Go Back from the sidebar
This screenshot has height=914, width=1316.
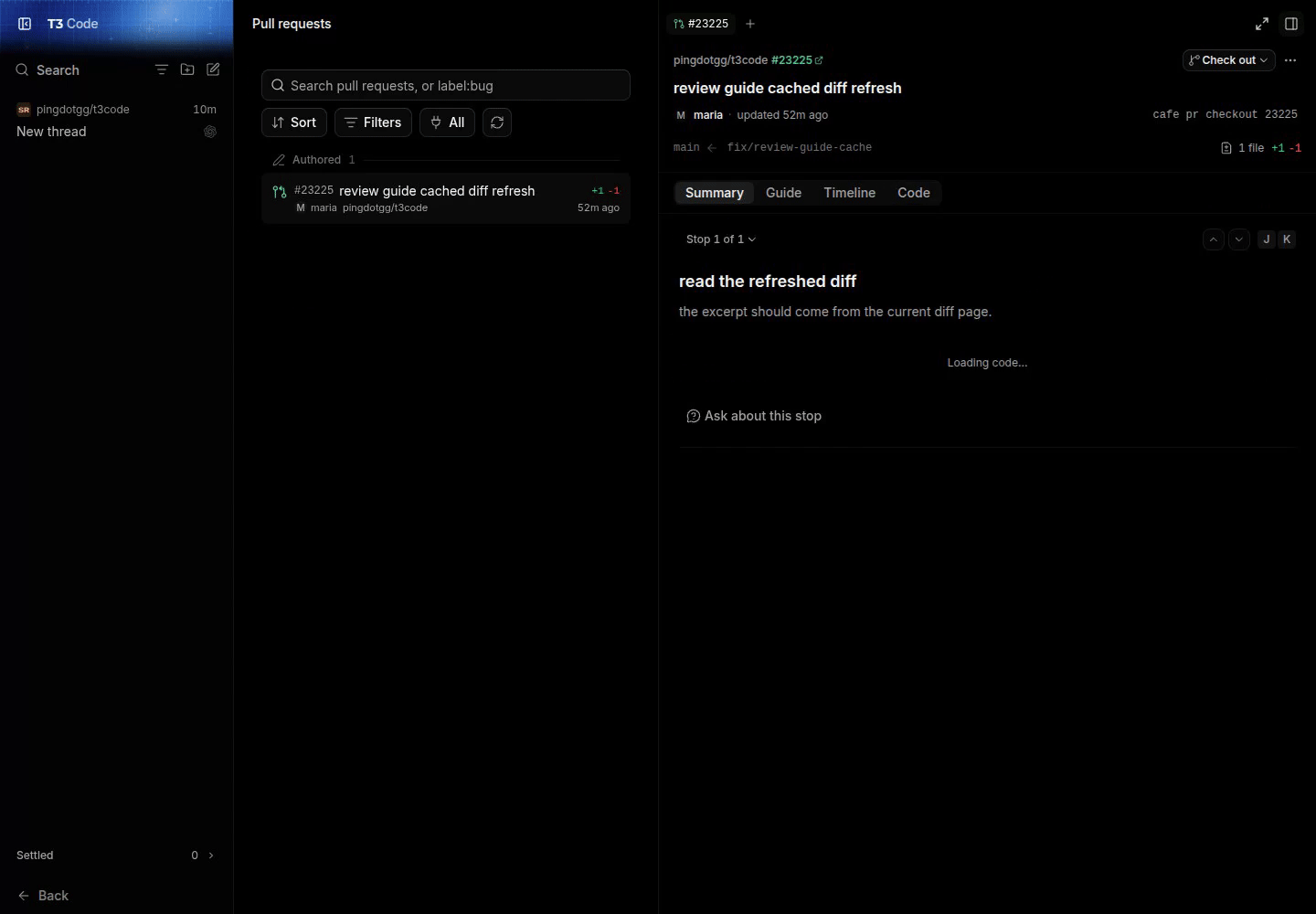tap(43, 896)
